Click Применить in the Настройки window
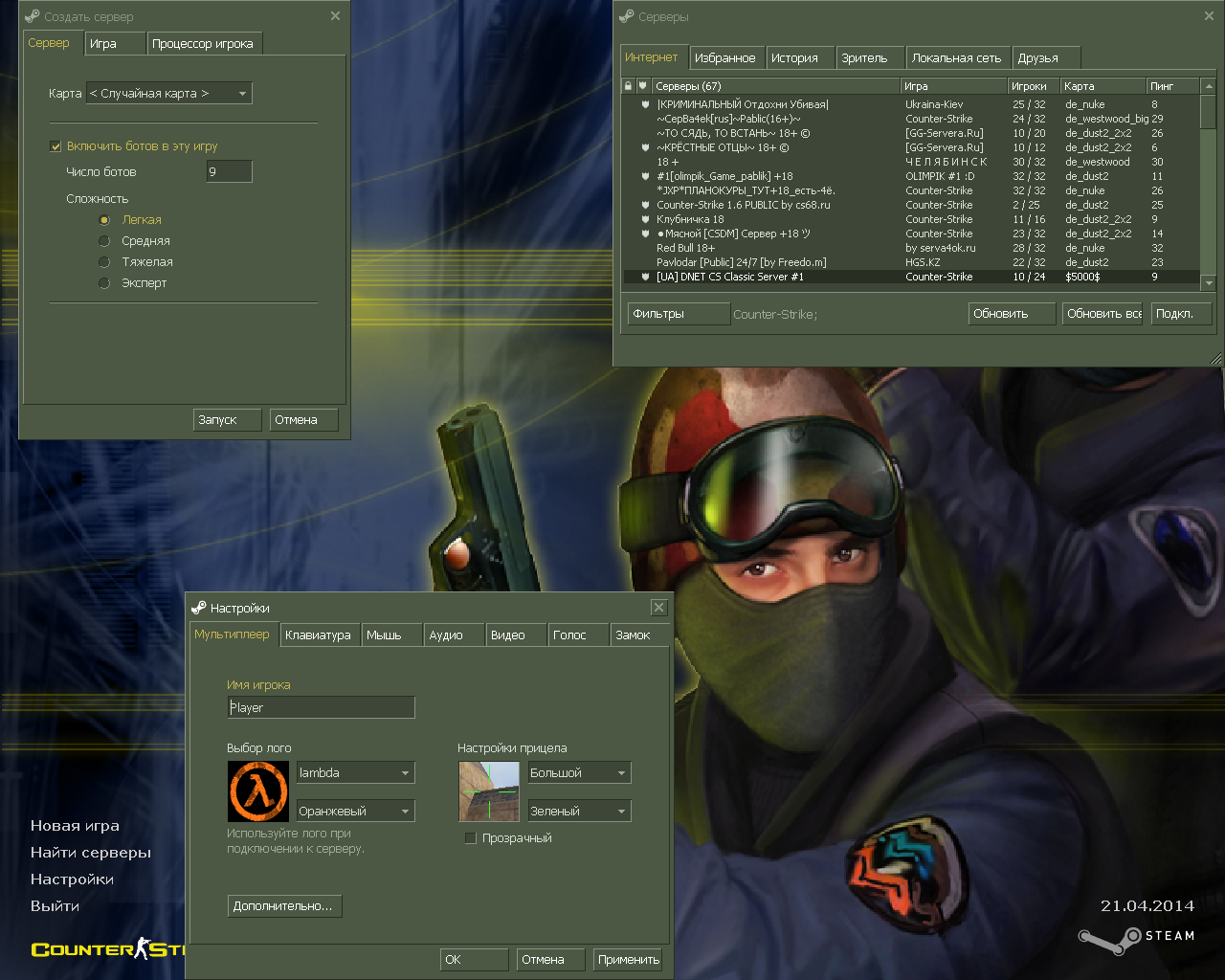Image resolution: width=1225 pixels, height=980 pixels. pyautogui.click(x=629, y=960)
